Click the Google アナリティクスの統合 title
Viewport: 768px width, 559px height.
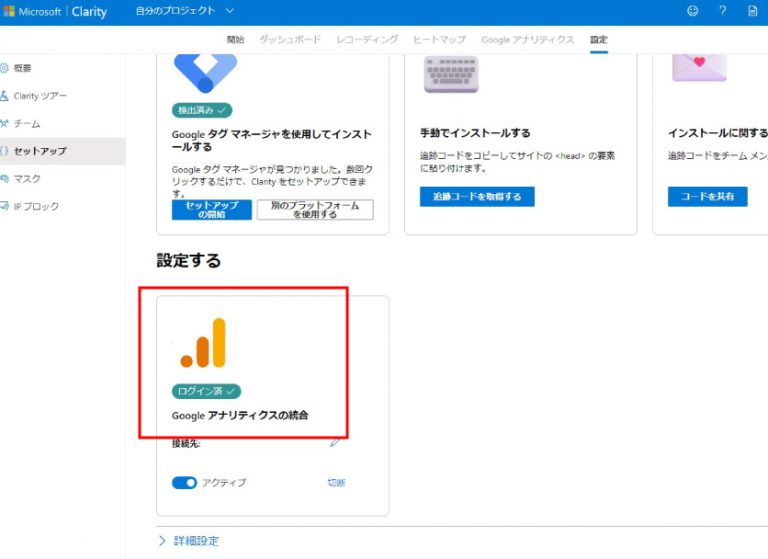[x=240, y=415]
